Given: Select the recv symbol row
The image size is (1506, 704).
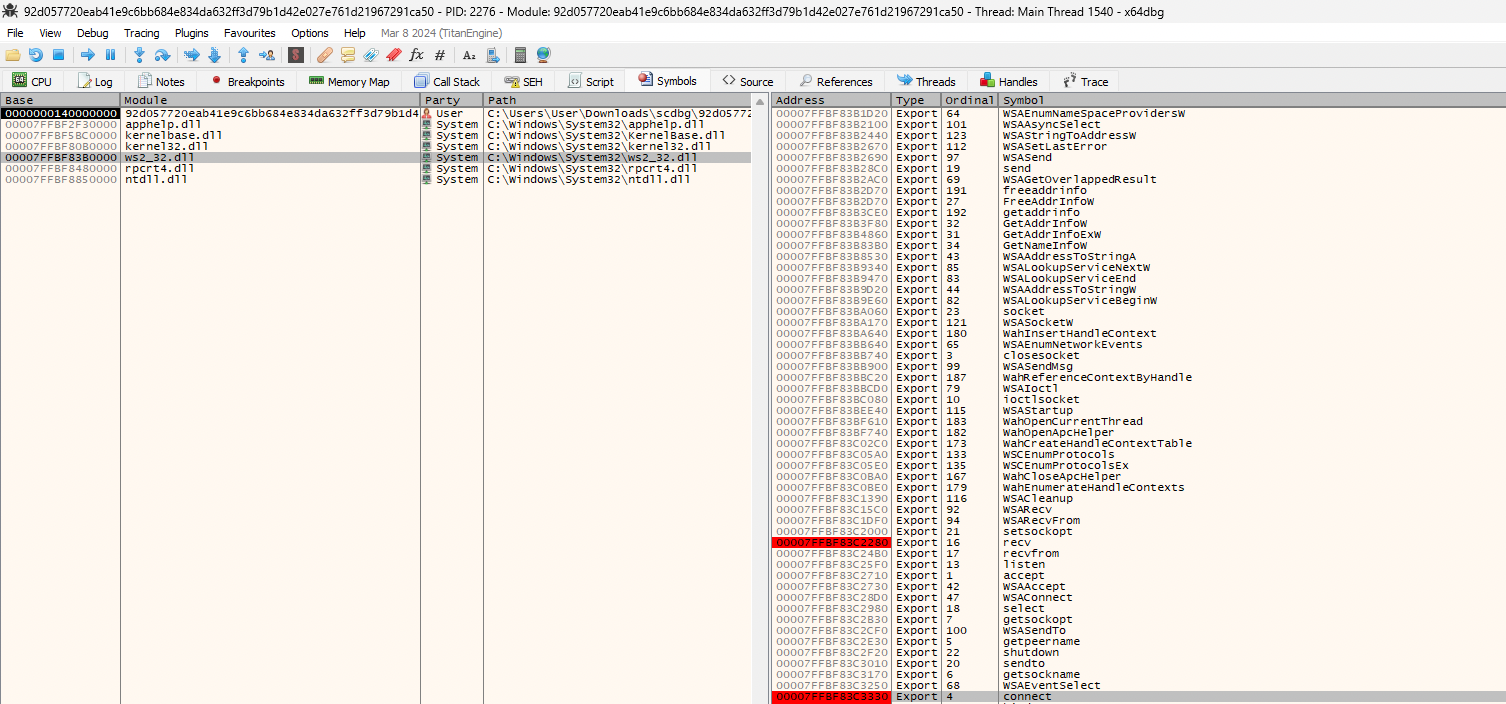Looking at the screenshot, I should tap(1138, 543).
